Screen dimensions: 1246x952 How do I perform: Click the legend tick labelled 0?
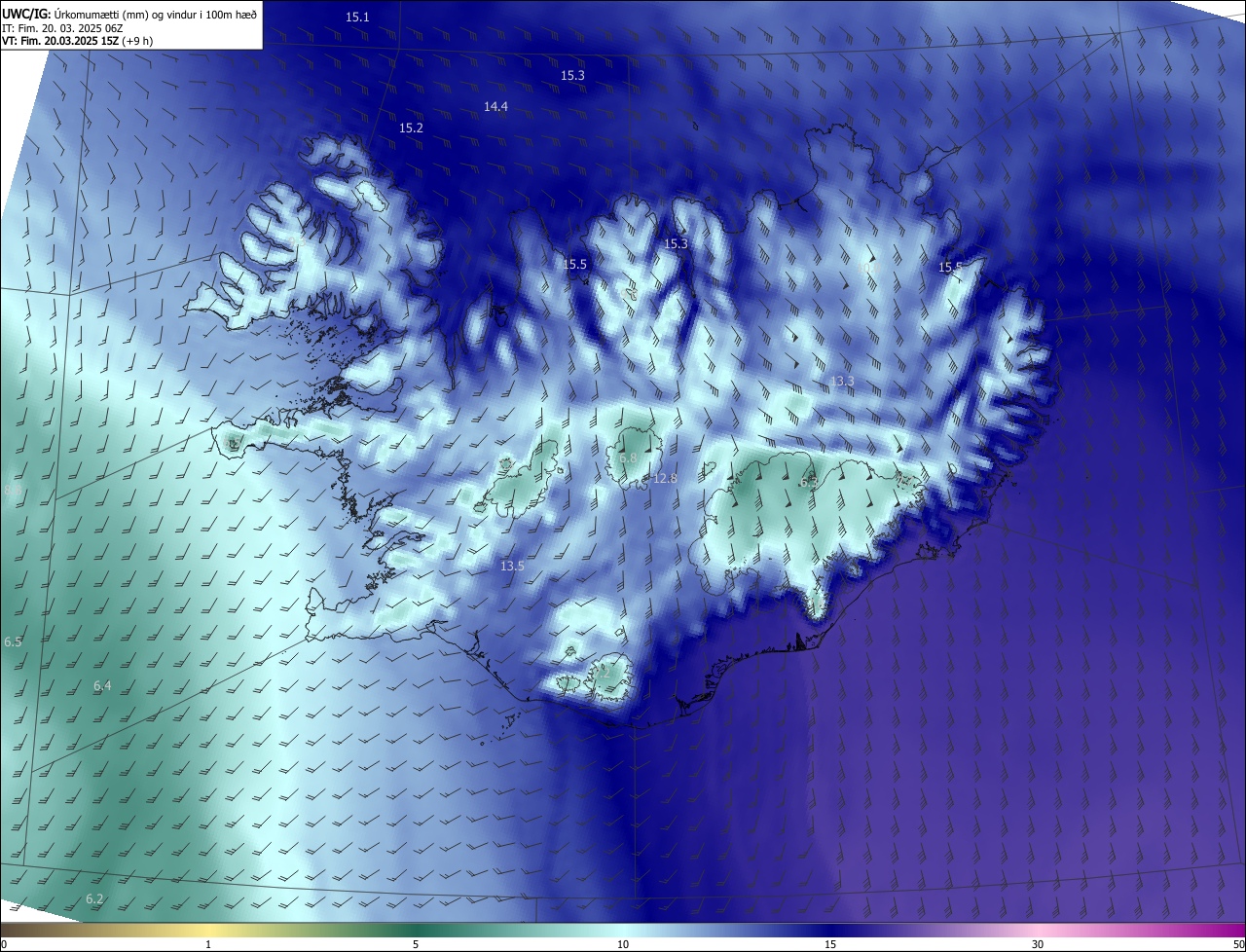tap(3, 944)
